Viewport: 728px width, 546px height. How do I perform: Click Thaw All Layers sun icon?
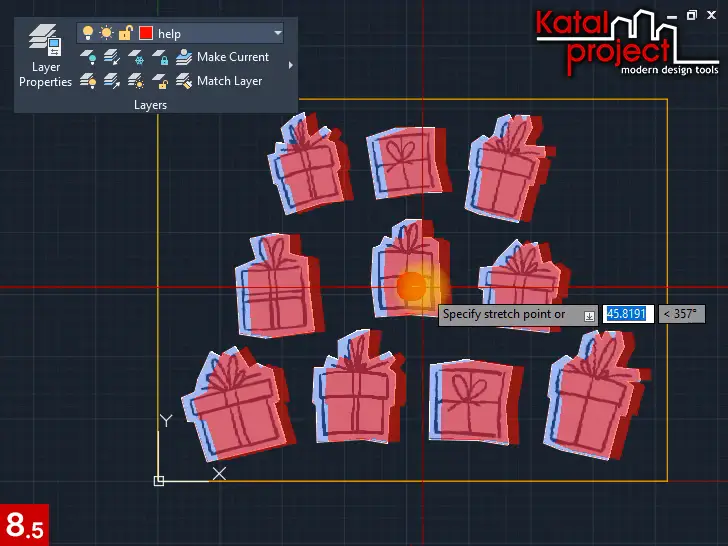point(136,81)
